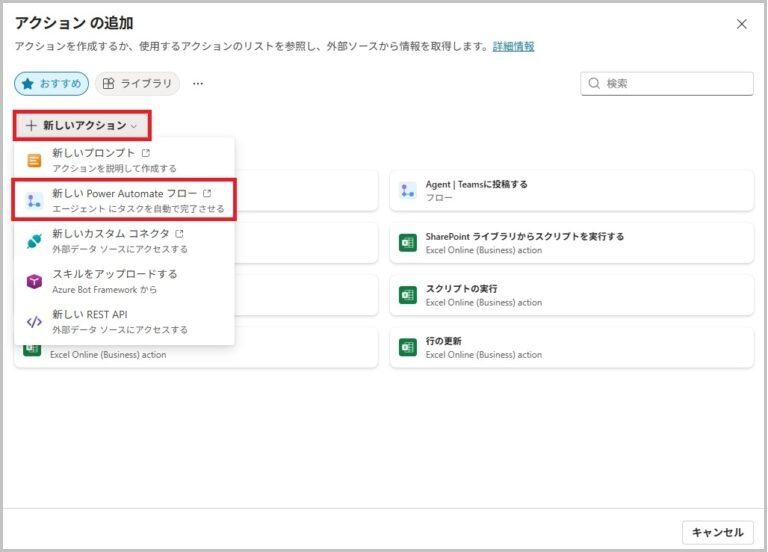Screen dimensions: 768x552
Task: Click the purple Azure Bot skill icon
Action: (34, 282)
